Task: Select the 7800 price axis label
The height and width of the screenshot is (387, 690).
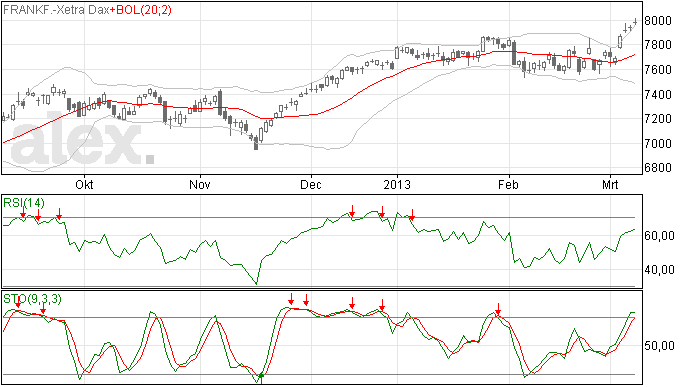Action: 658,45
